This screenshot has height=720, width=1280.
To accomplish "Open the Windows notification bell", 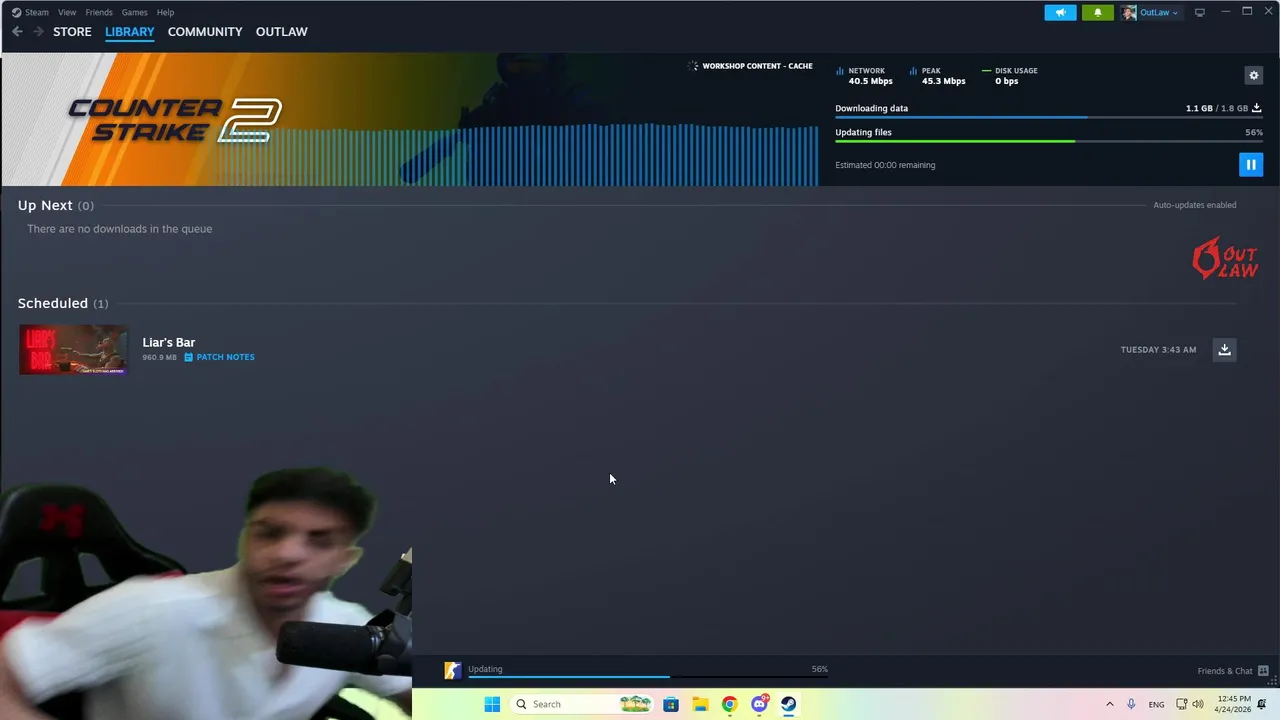I will click(x=1262, y=704).
